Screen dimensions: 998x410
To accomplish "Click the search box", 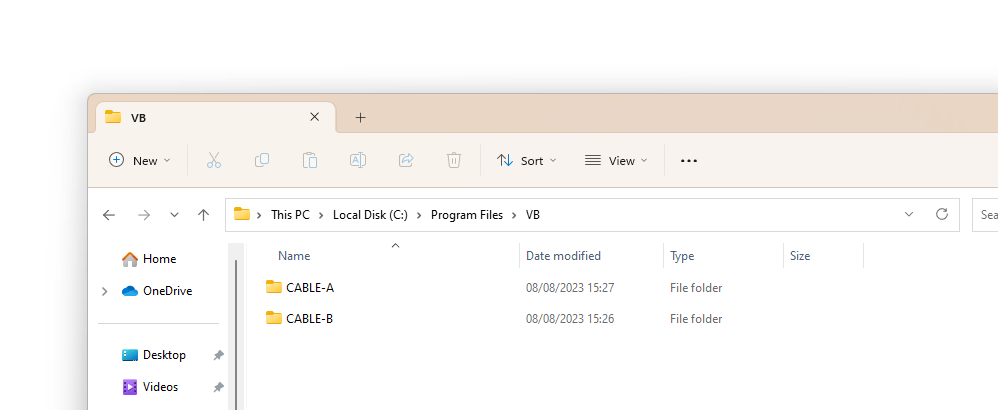I will pos(985,215).
